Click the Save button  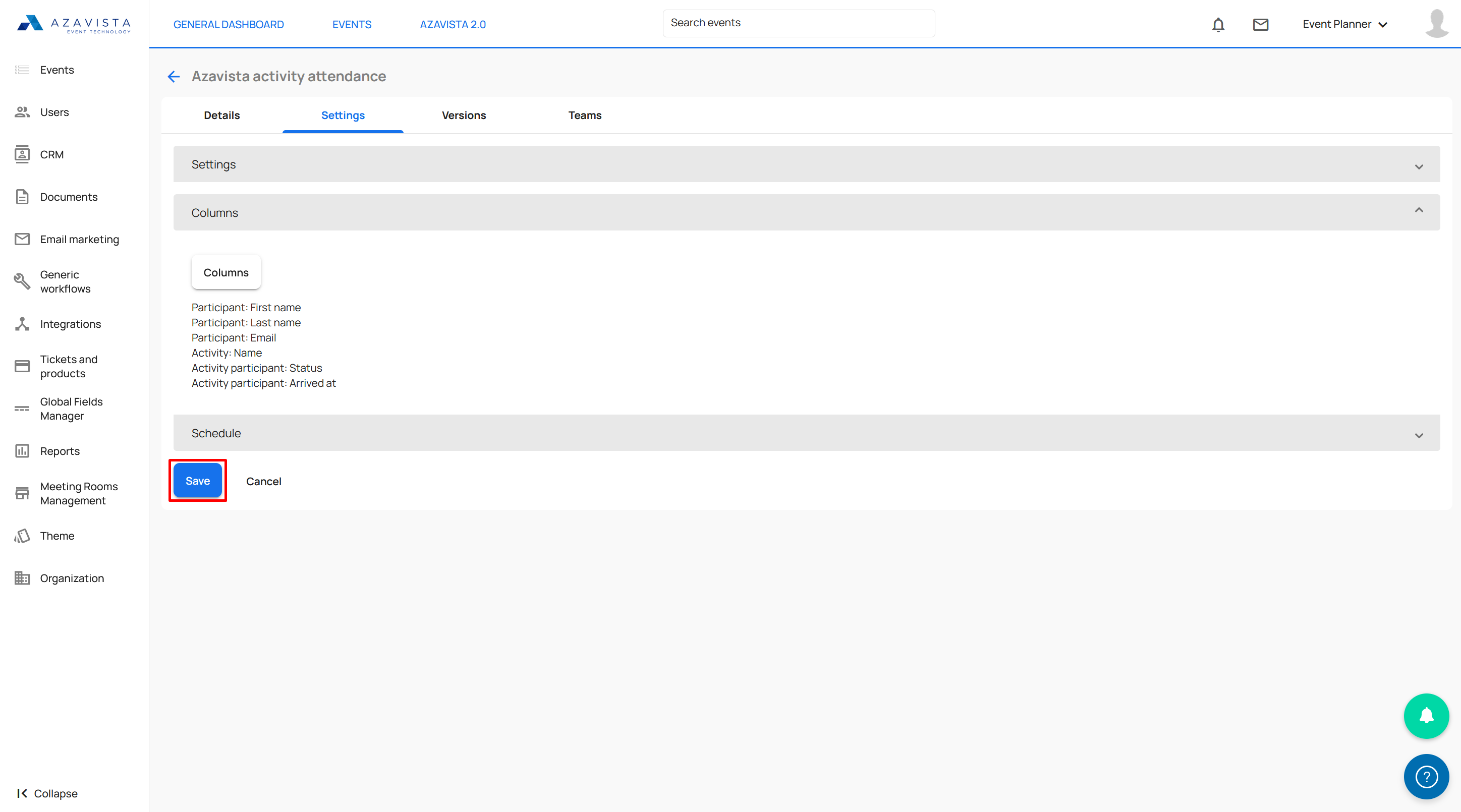(x=197, y=481)
